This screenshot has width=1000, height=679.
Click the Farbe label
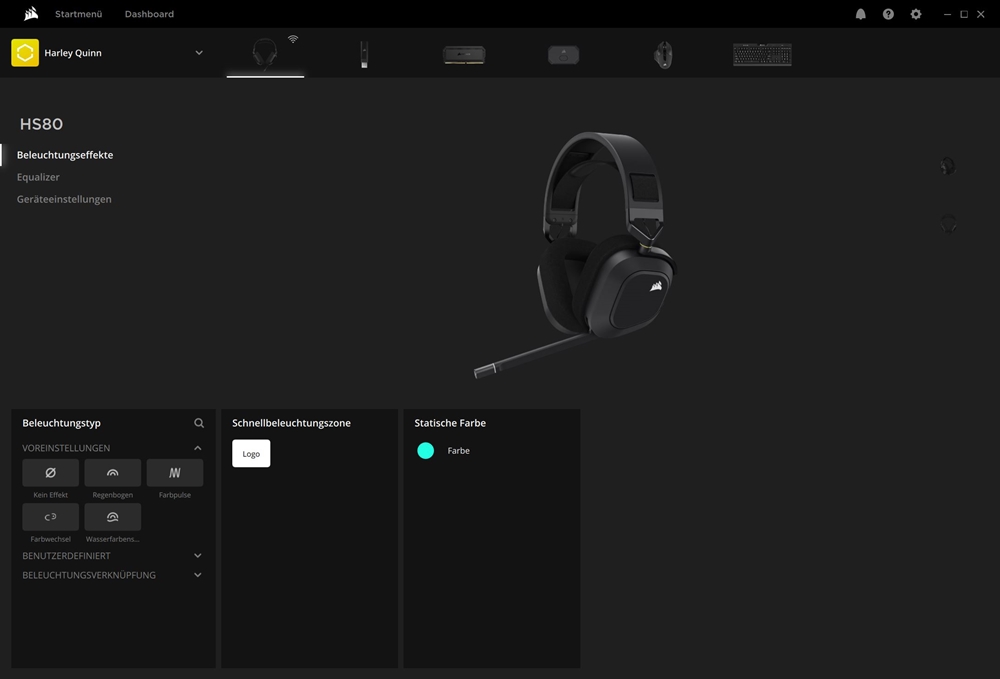click(459, 451)
